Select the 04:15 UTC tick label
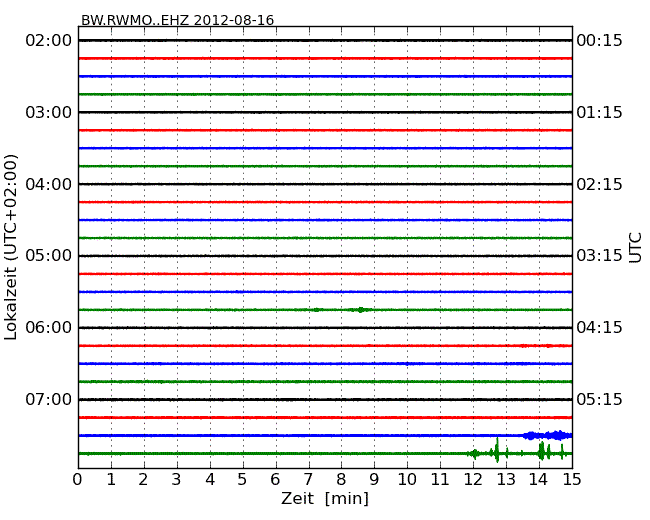This screenshot has width=650, height=520. [x=599, y=328]
